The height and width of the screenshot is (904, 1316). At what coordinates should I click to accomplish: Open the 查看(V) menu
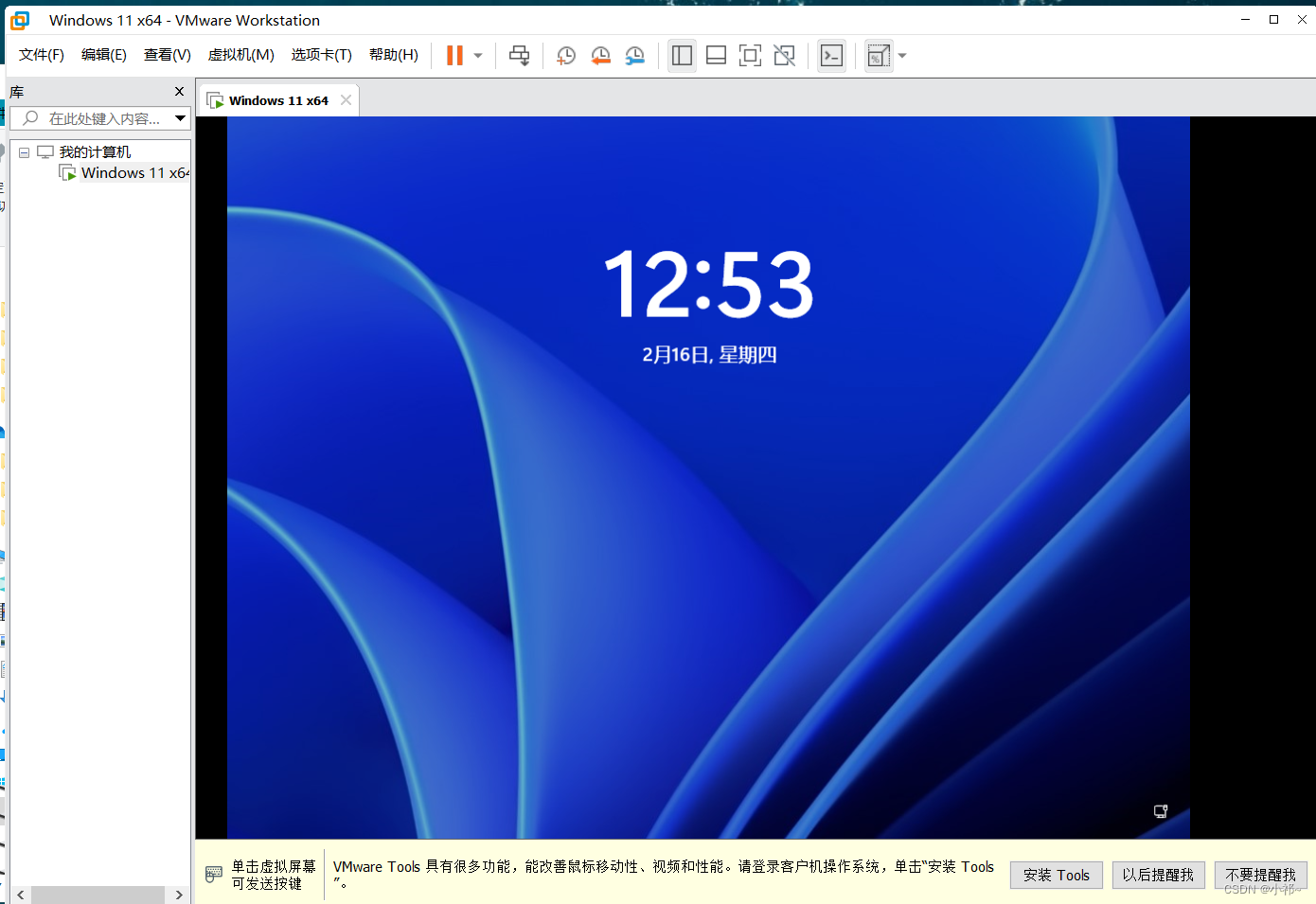(168, 55)
